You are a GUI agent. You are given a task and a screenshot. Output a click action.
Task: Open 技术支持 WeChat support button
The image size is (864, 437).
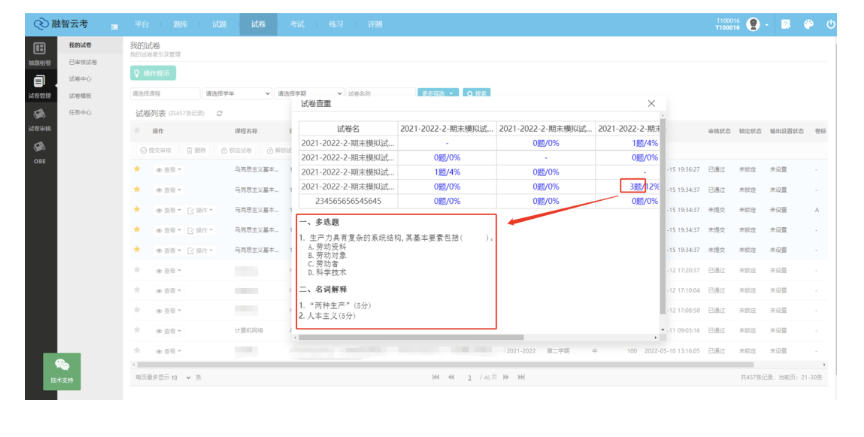coord(62,369)
